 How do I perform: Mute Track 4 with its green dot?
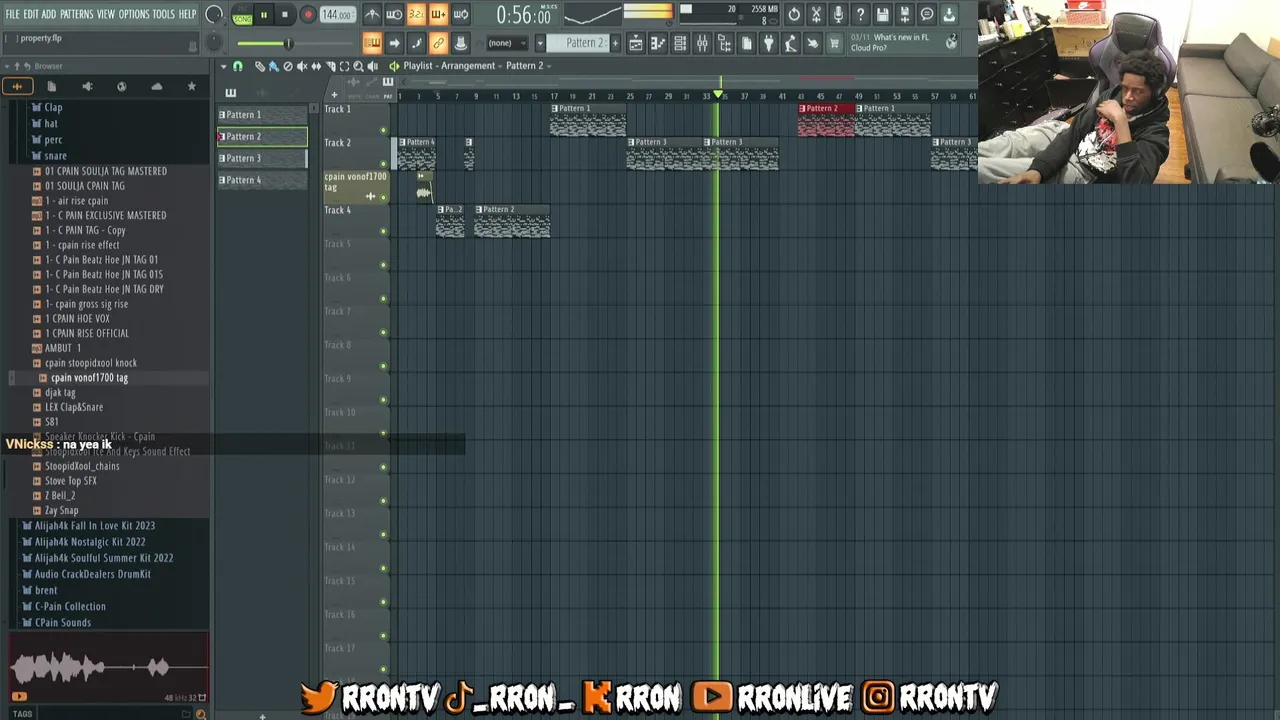(x=383, y=232)
